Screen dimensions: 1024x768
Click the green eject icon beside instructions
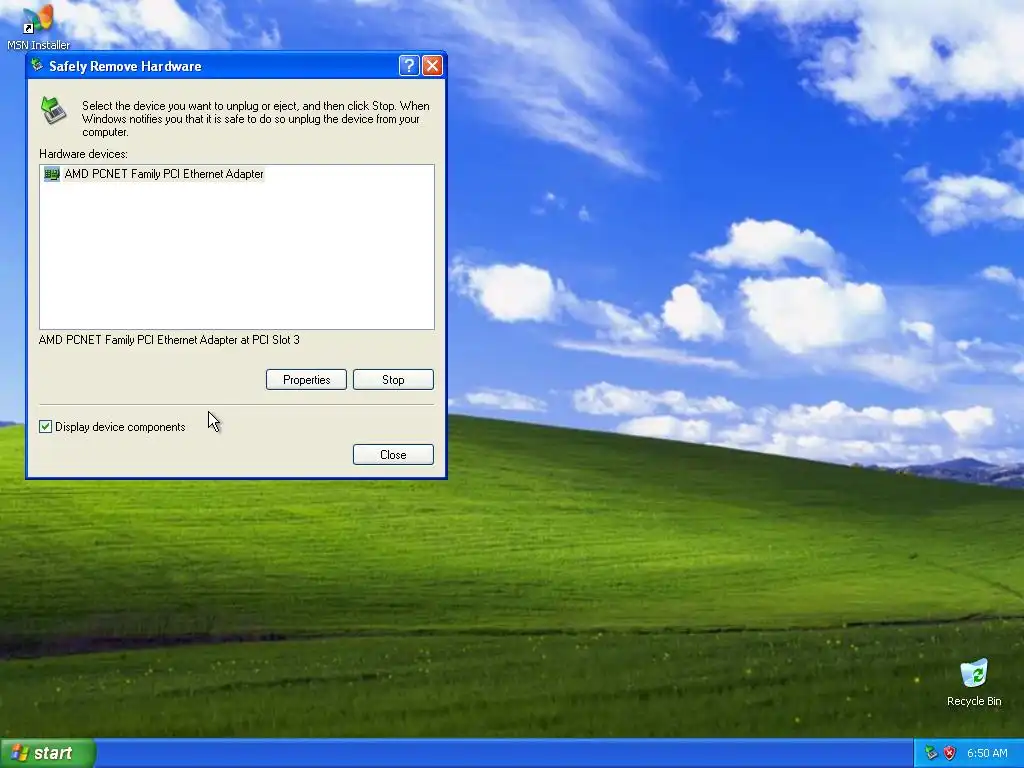coord(54,110)
